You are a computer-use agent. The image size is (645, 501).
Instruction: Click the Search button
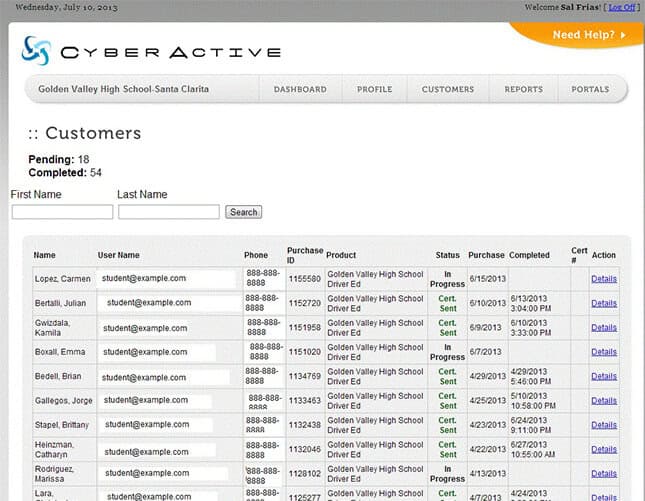[x=244, y=212]
